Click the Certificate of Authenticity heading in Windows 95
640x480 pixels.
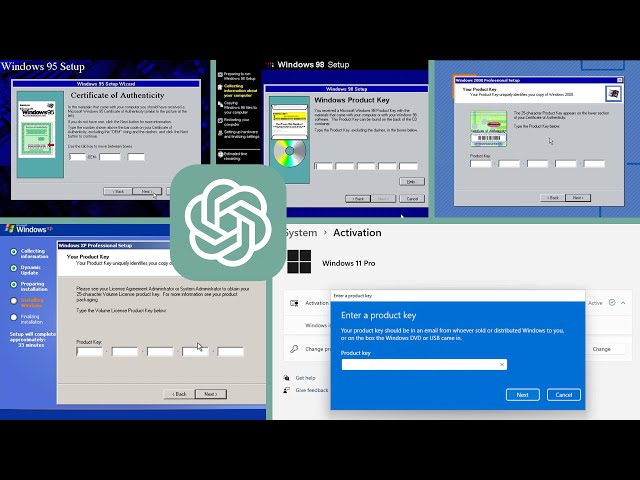[118, 95]
